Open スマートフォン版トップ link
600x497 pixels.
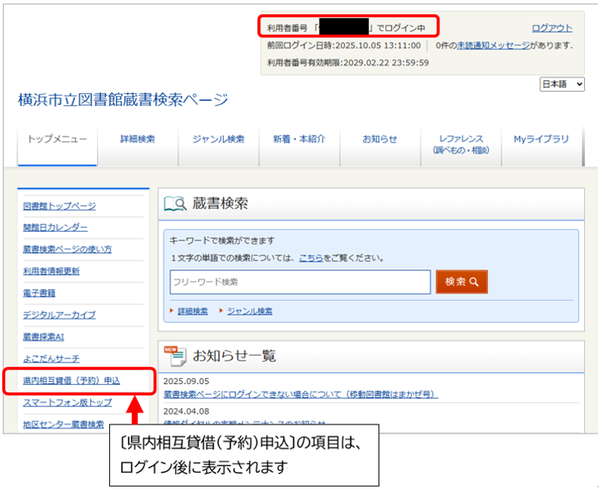[67, 402]
